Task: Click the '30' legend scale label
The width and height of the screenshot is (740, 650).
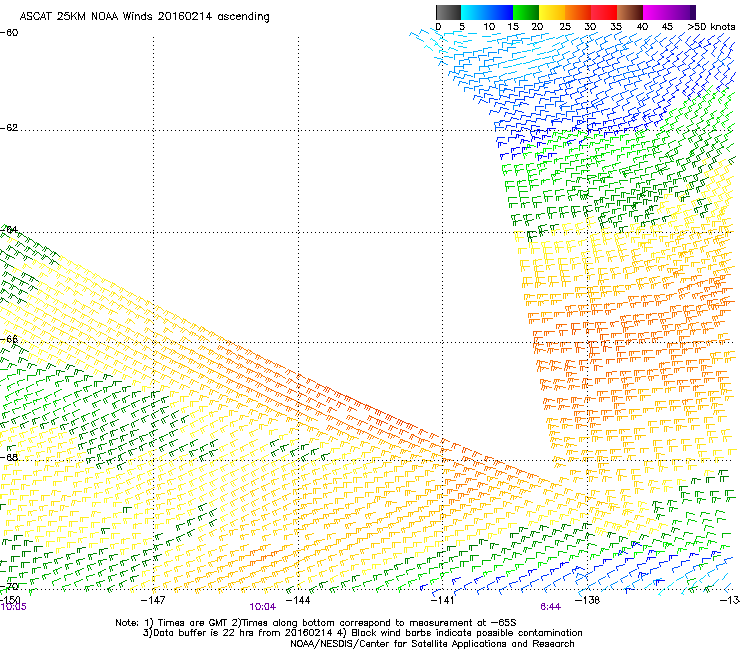Action: [590, 27]
